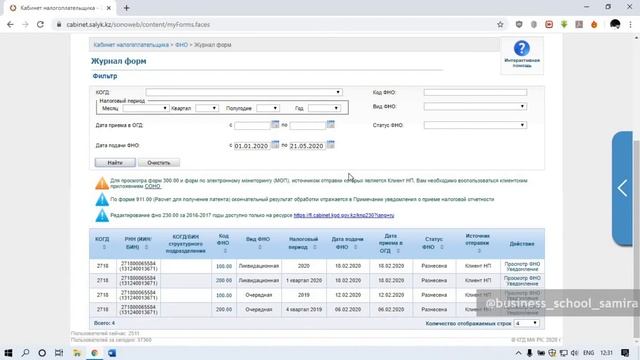Close the 'Кабинет налогоплательщика' tab
The image size is (640, 360).
point(109,8)
